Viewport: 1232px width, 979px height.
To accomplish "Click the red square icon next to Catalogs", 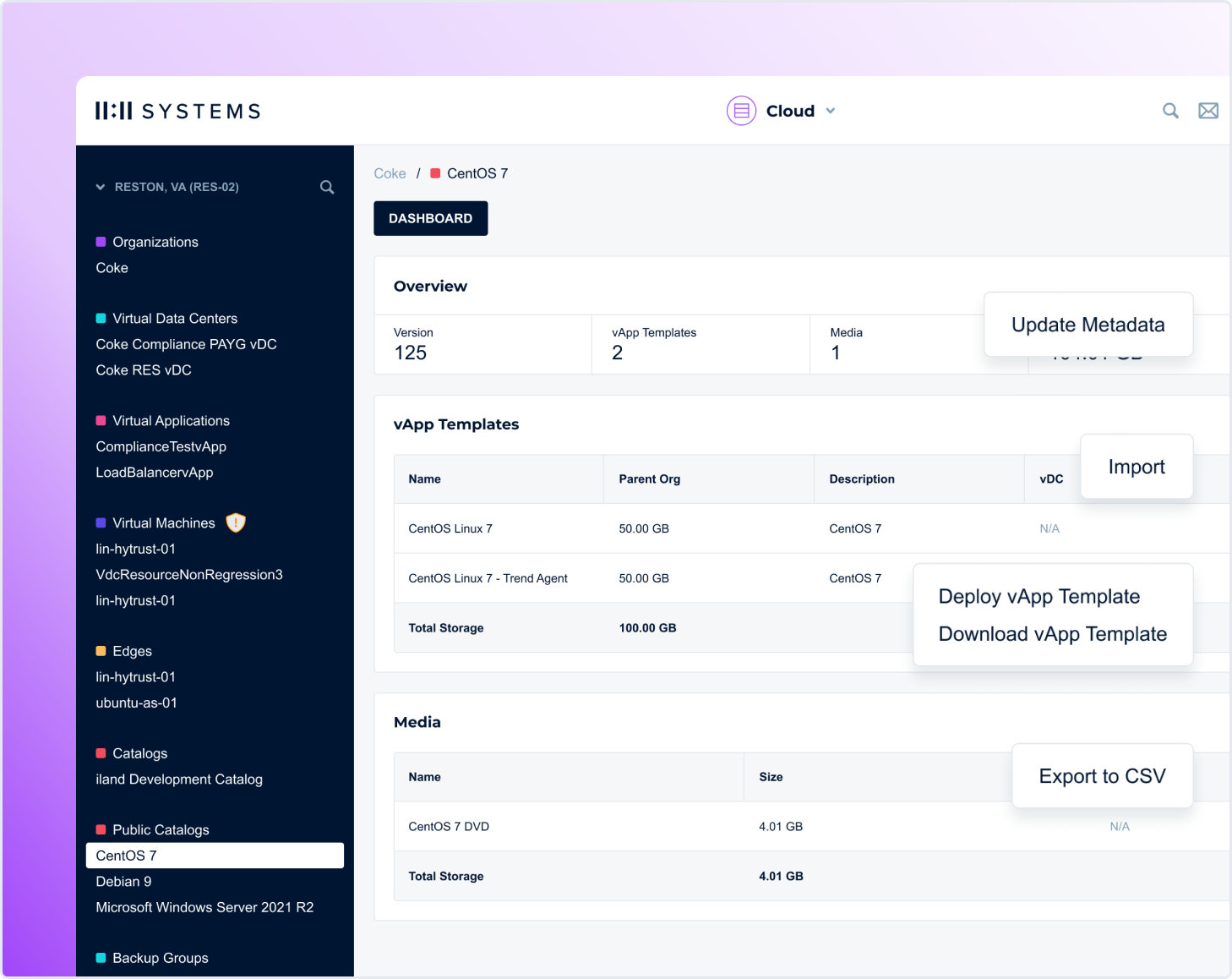I will click(101, 753).
